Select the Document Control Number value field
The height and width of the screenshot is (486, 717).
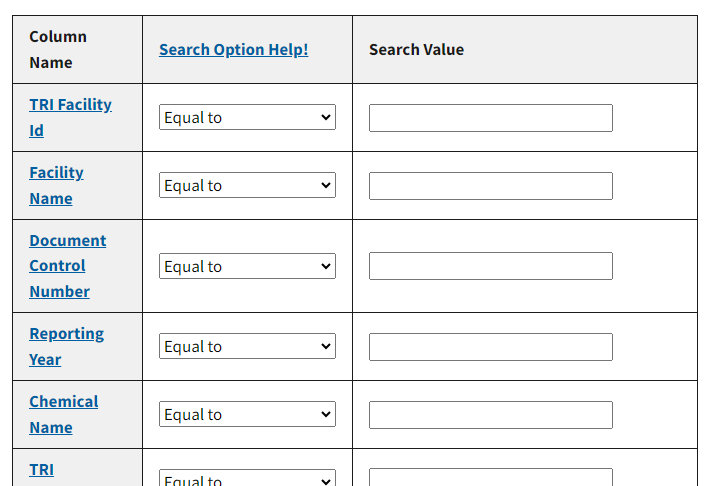point(490,266)
